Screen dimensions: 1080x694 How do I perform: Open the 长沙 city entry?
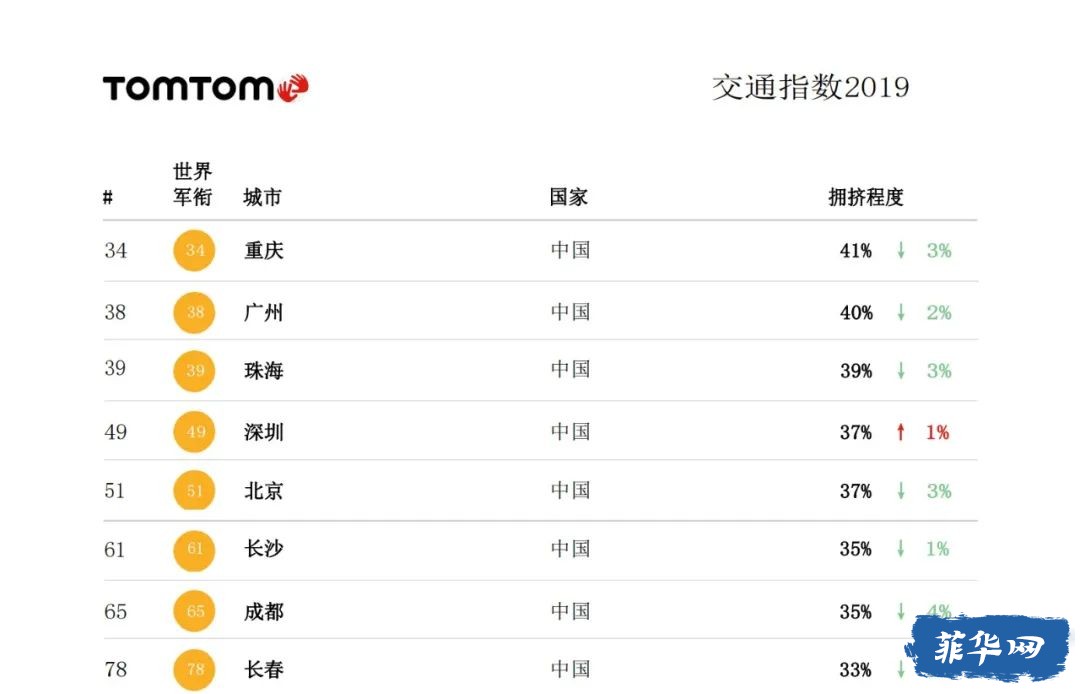[x=264, y=549]
